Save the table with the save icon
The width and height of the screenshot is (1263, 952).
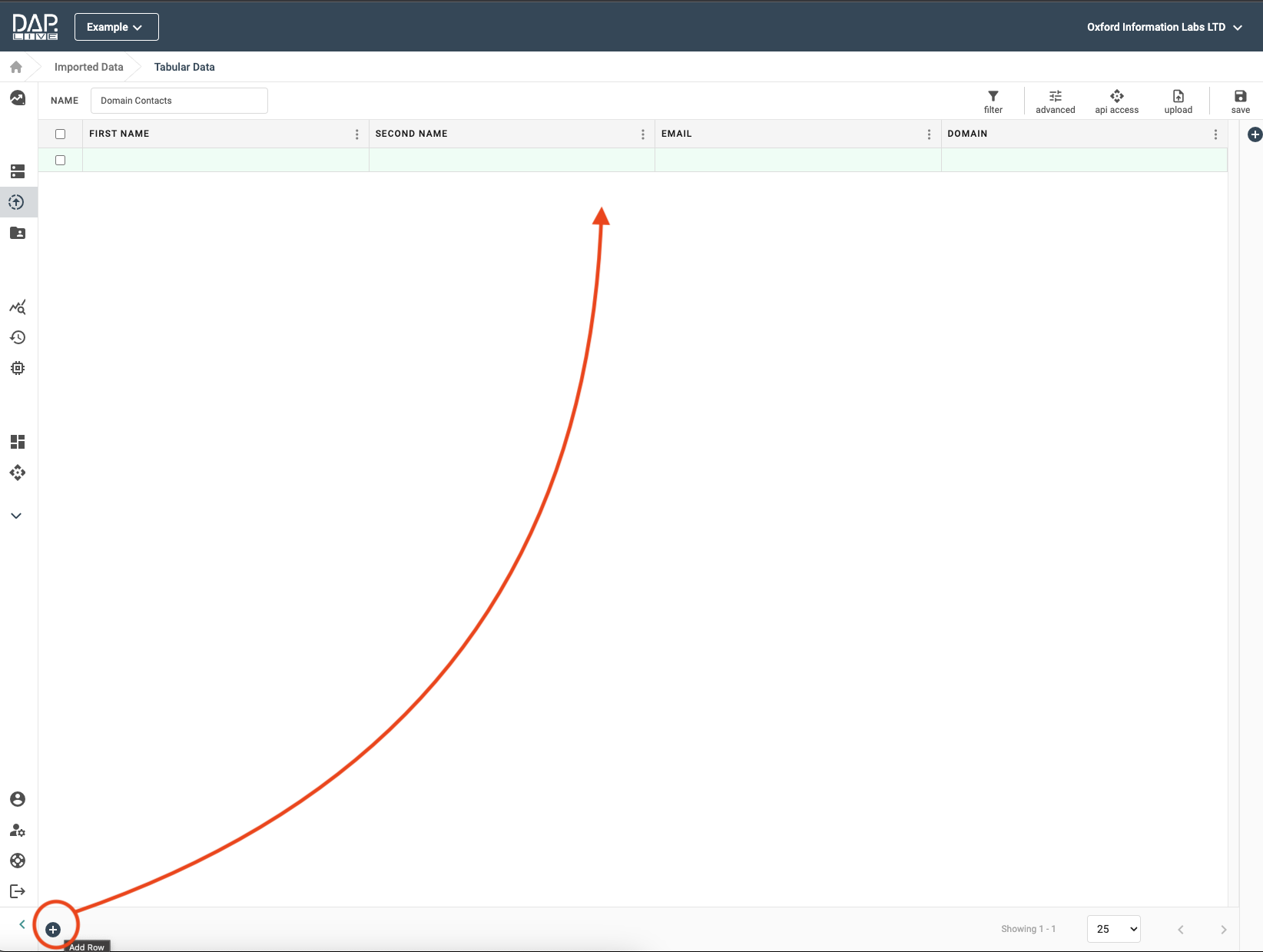[x=1240, y=97]
